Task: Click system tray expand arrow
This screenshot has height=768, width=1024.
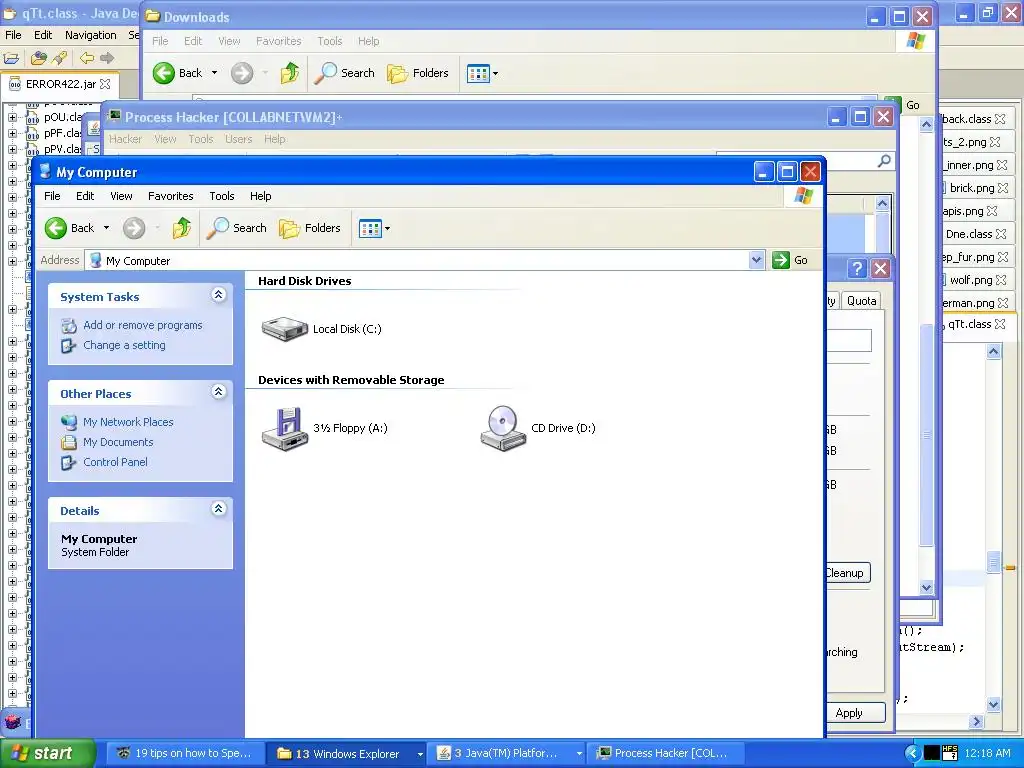Action: click(x=913, y=753)
